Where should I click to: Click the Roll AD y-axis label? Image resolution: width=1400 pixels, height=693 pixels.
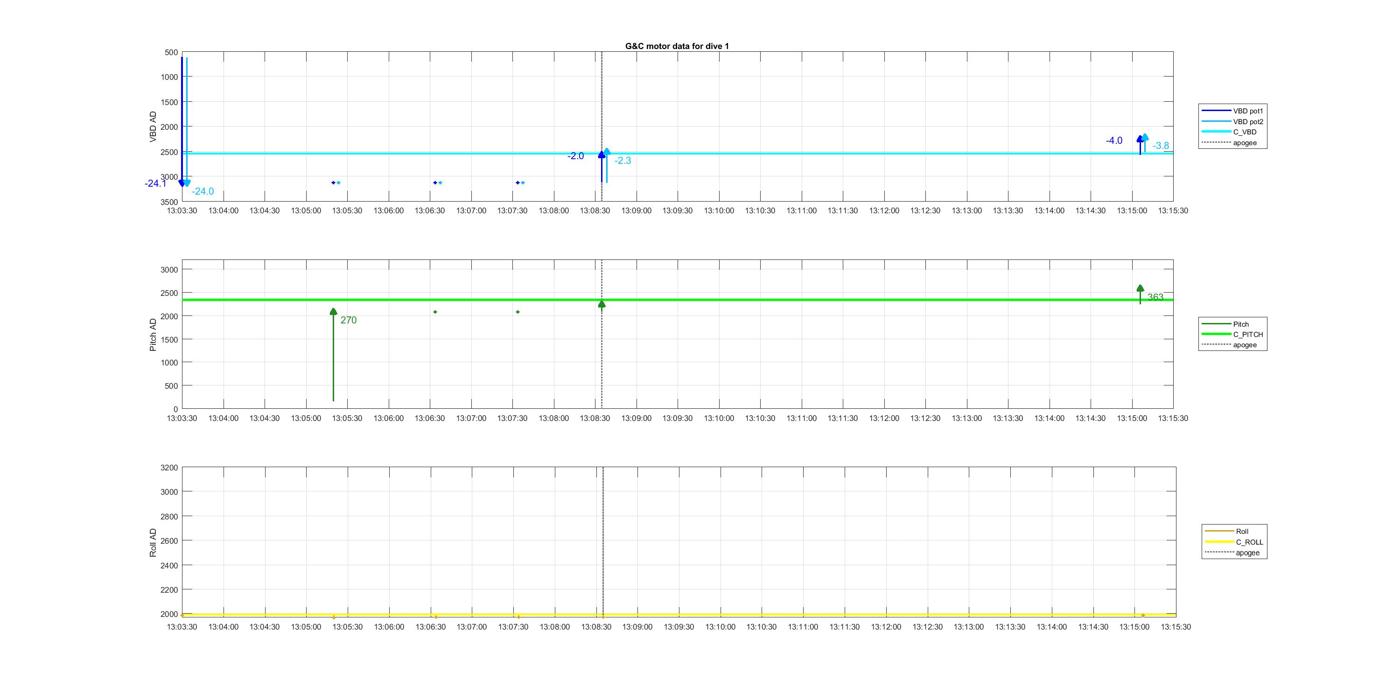(x=153, y=542)
